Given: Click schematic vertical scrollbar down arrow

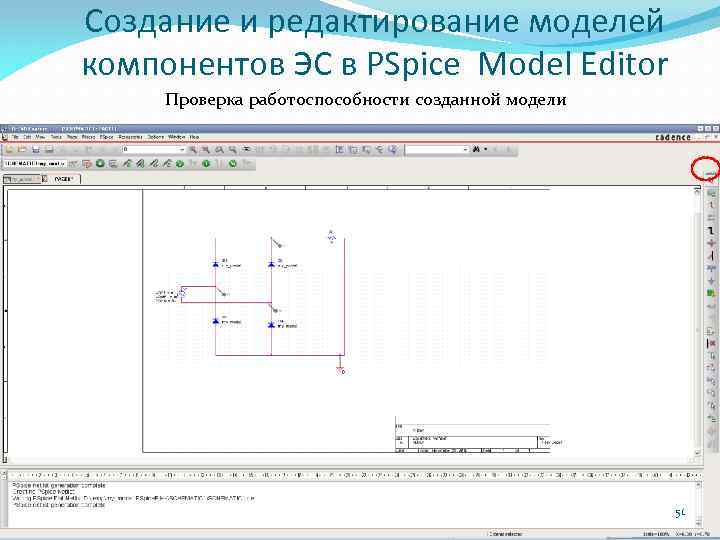Looking at the screenshot, I should 698,453.
